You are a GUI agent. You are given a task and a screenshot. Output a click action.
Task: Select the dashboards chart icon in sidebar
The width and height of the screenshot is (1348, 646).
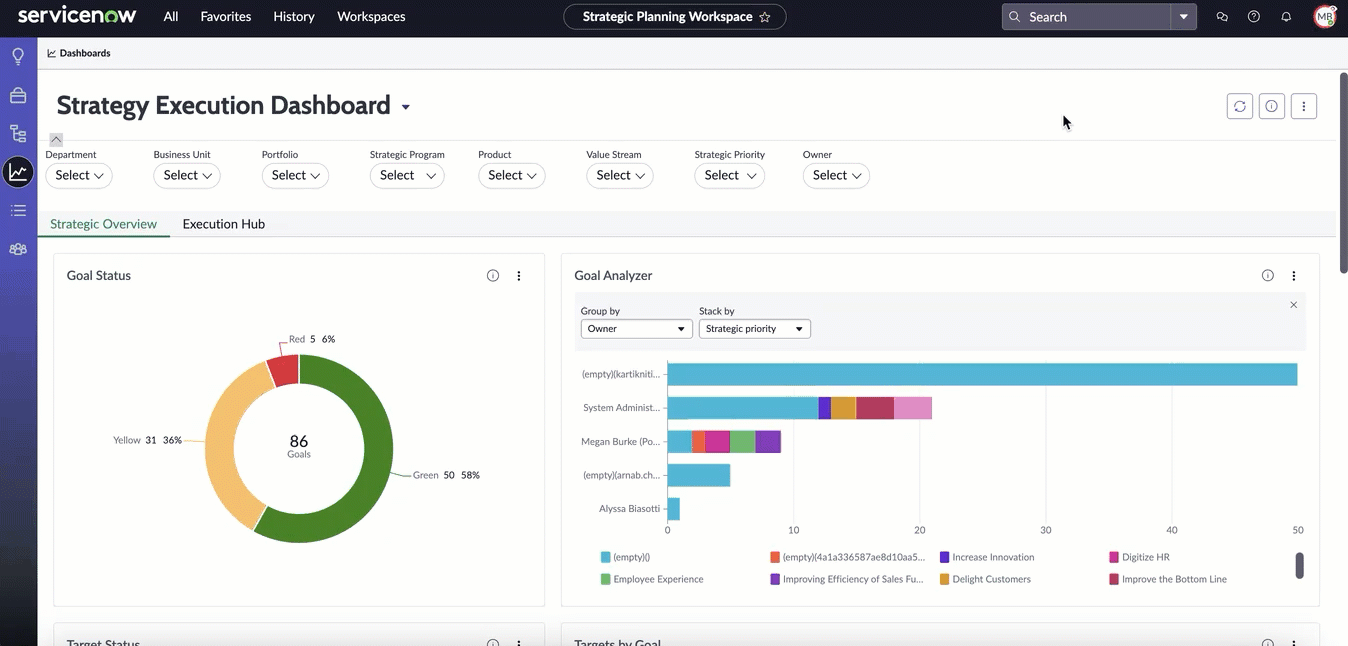18,172
